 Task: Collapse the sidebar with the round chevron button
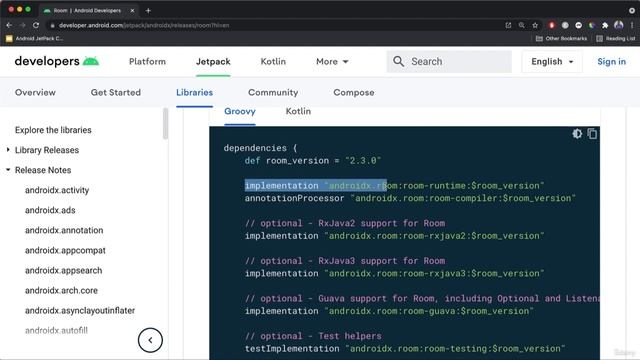tap(150, 340)
